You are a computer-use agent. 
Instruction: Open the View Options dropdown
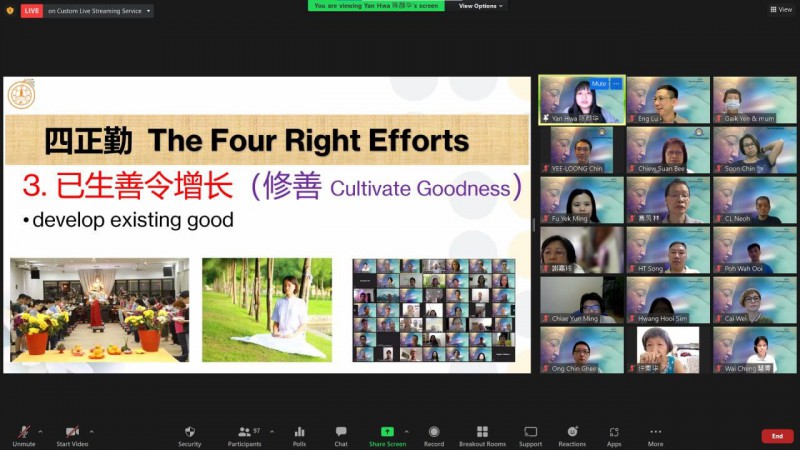pos(480,6)
